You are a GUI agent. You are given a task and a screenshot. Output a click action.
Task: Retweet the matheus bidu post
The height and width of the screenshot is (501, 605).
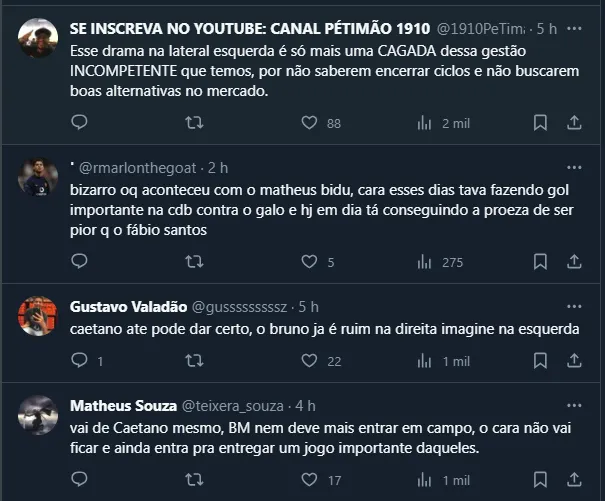195,262
